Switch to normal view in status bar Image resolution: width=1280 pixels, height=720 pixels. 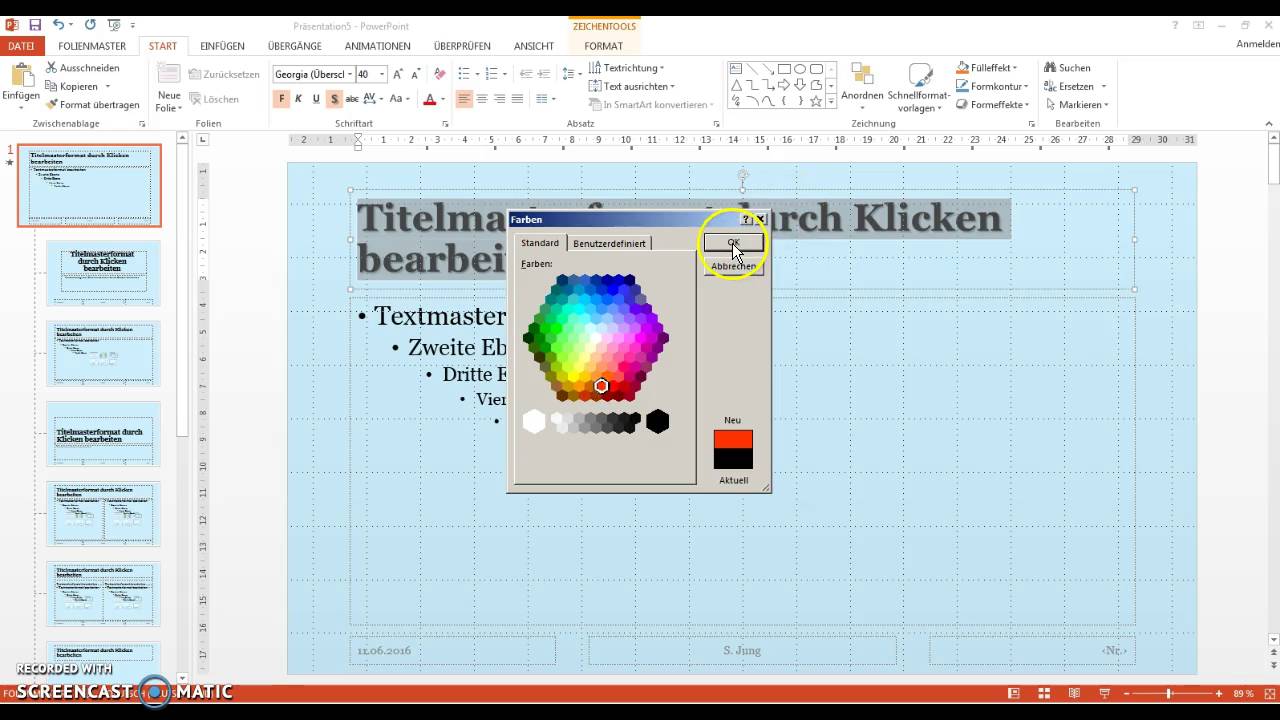pos(1014,693)
